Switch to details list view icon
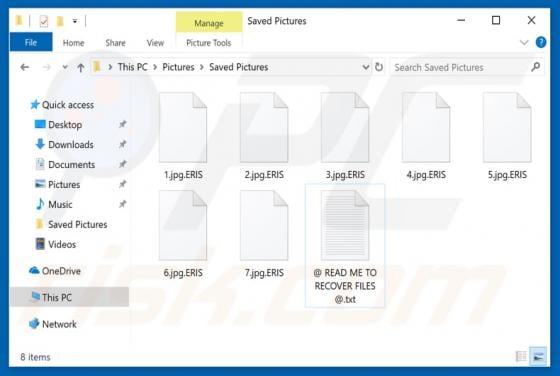 521,356
